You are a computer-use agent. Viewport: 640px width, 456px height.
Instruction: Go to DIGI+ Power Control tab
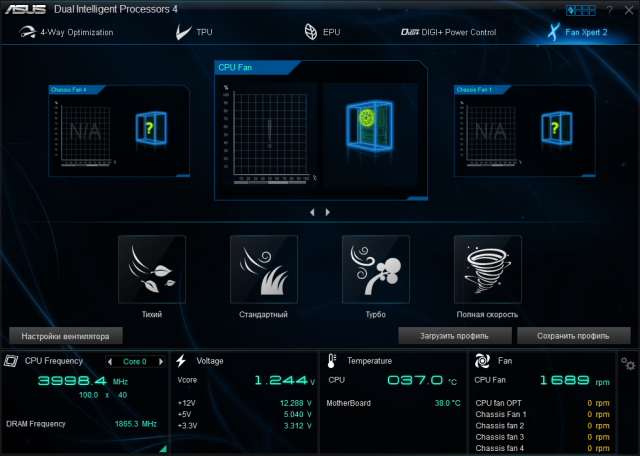pyautogui.click(x=448, y=32)
